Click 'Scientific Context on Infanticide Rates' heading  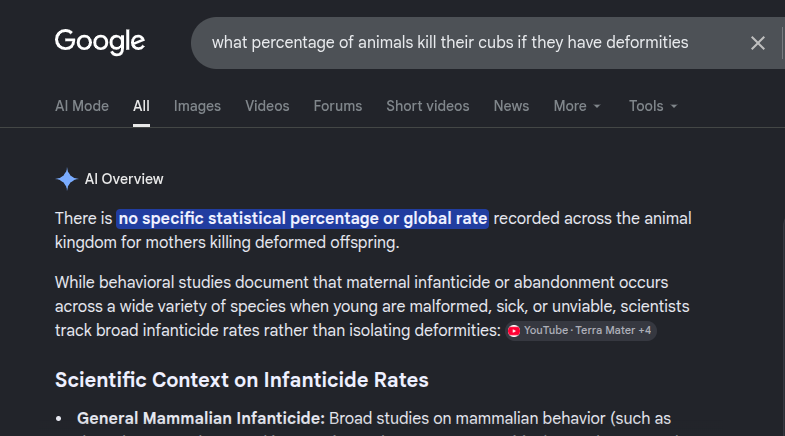point(242,380)
